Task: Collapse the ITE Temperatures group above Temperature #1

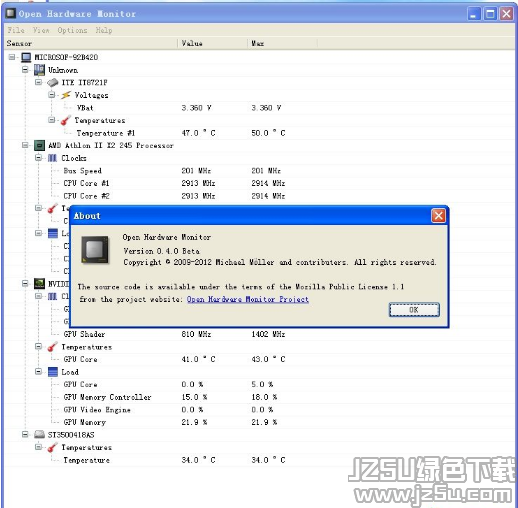Action: (x=52, y=120)
